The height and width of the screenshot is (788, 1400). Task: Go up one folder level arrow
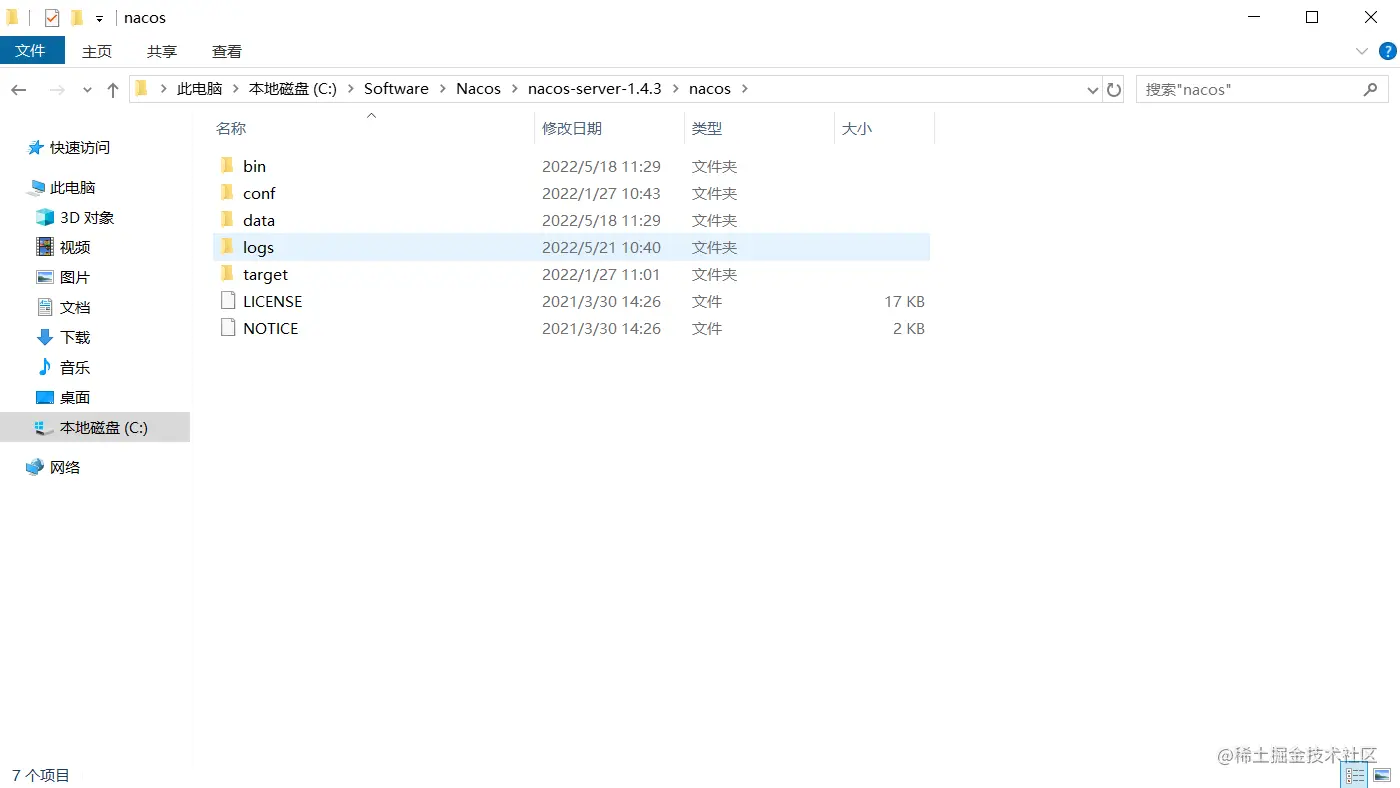(113, 89)
